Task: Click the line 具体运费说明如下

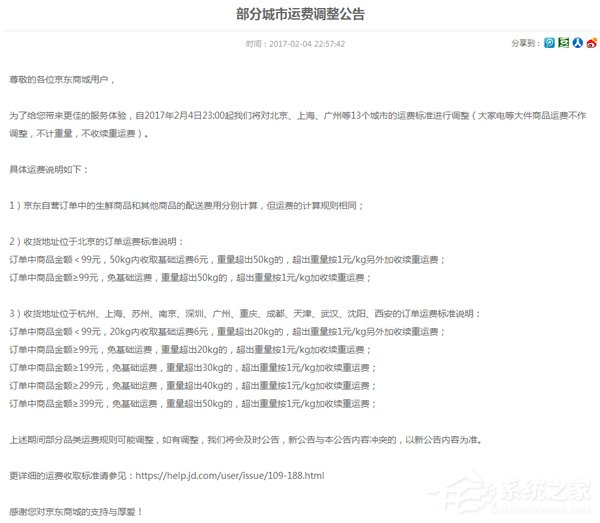Action: 49,169
